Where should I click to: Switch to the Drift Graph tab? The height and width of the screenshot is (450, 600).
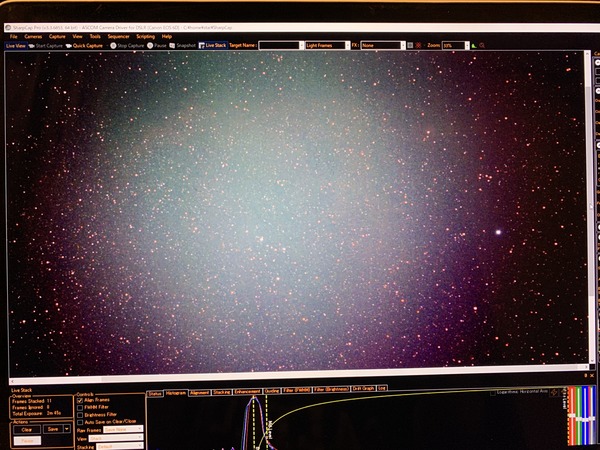[363, 389]
